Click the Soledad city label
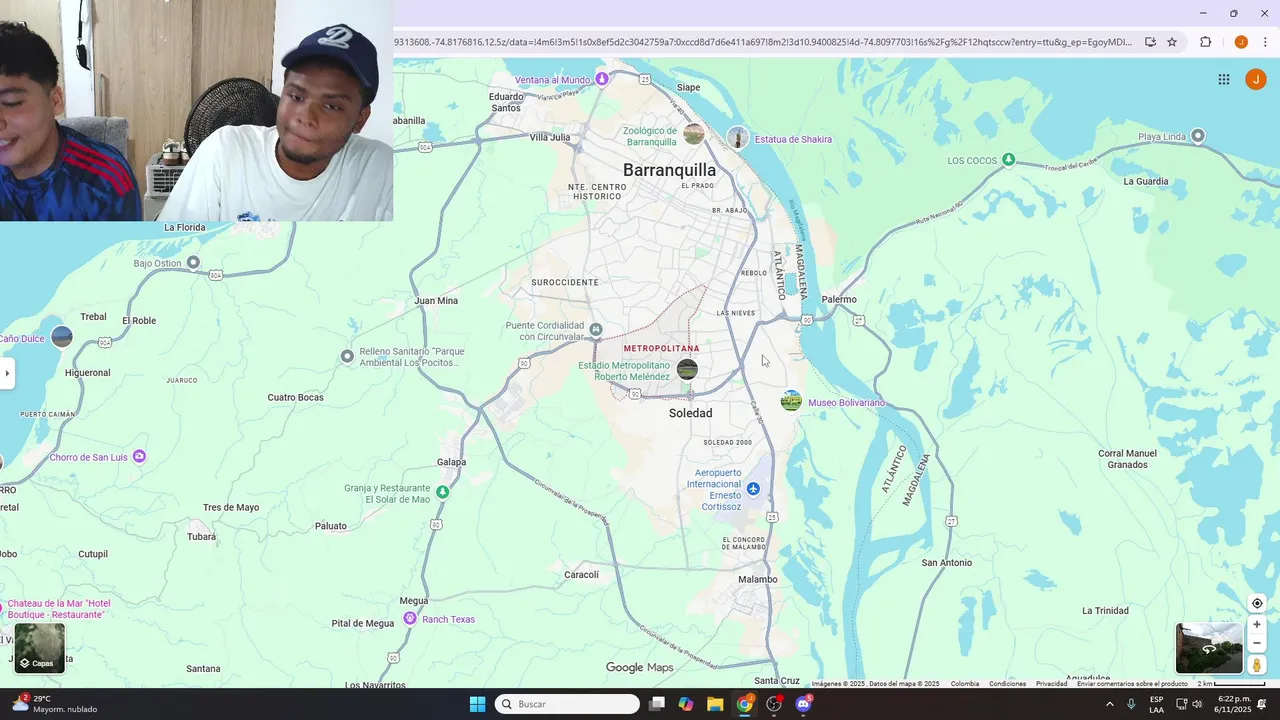The height and width of the screenshot is (720, 1280). [x=690, y=413]
